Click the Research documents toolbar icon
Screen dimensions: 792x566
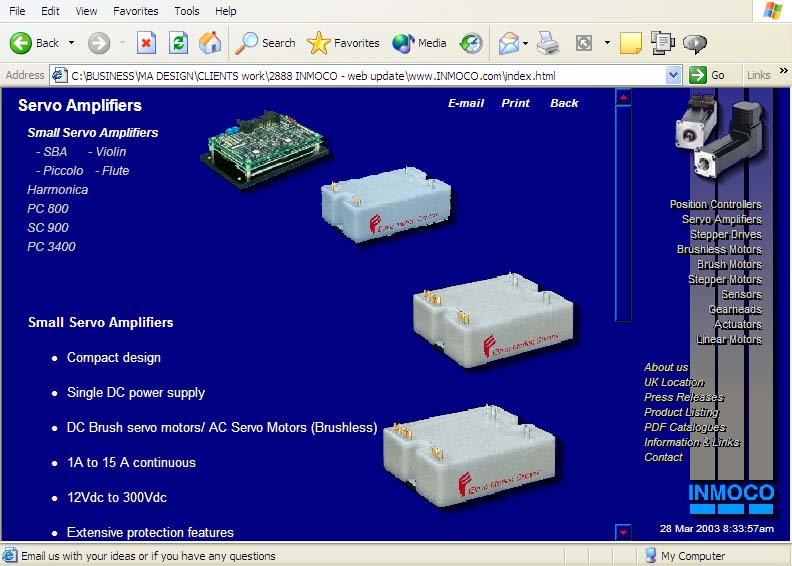click(662, 43)
